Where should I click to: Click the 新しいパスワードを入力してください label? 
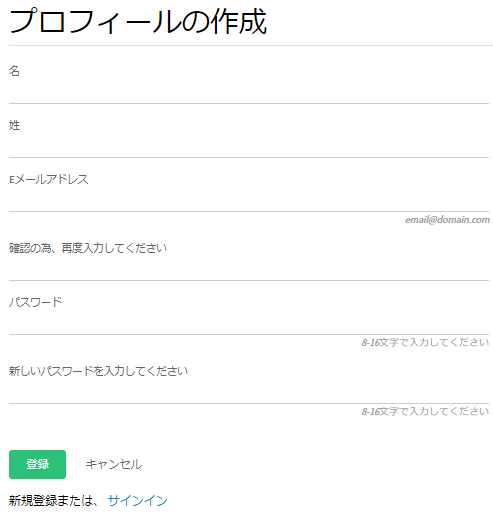click(98, 371)
